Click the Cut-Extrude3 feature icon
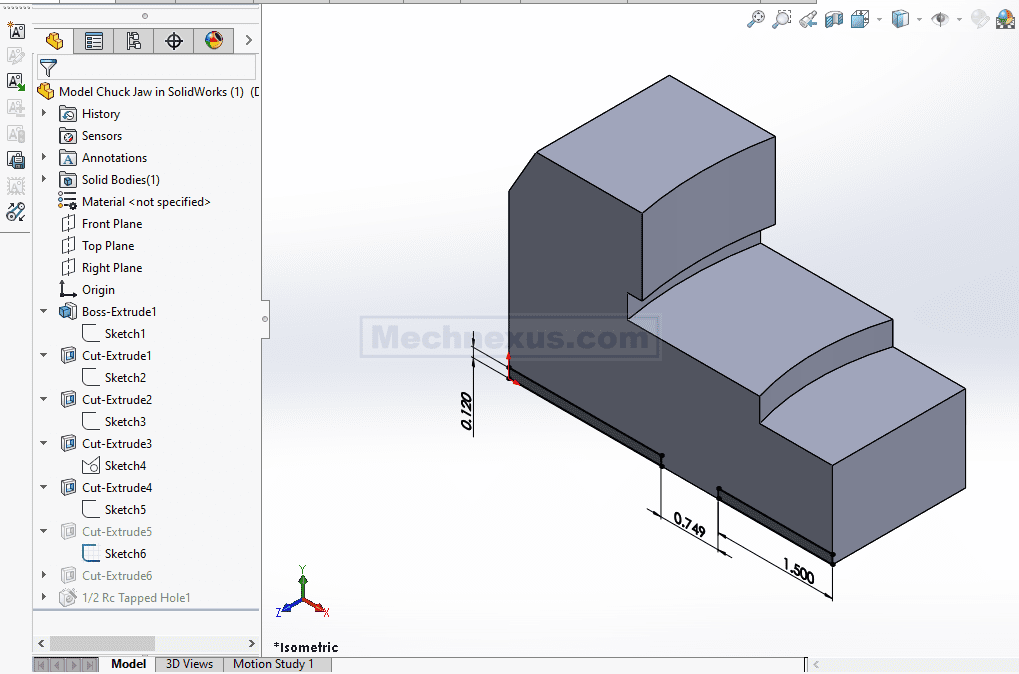 click(x=68, y=443)
